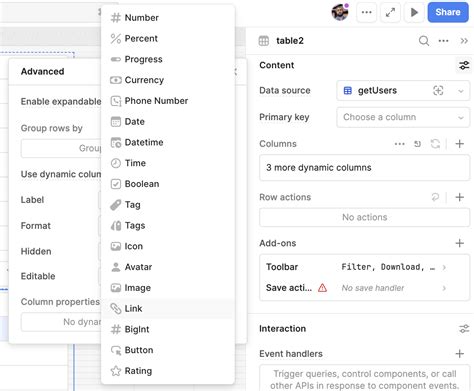This screenshot has height=391, width=474.
Task: Add a new column with plus icon
Action: pos(460,144)
